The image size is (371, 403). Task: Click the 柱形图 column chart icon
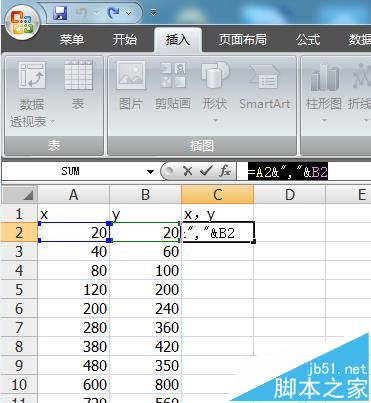pyautogui.click(x=324, y=77)
